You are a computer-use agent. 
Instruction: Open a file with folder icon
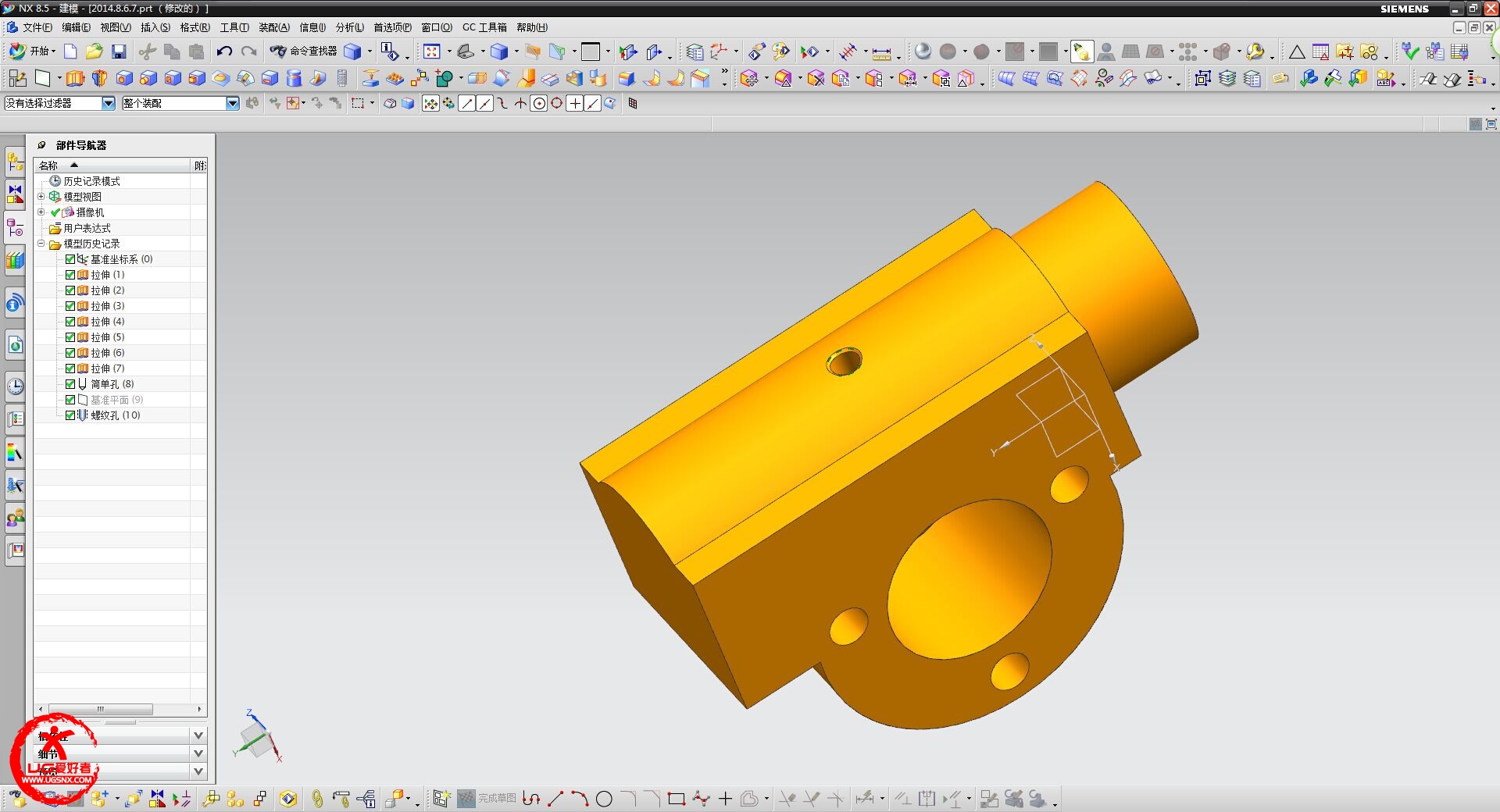(x=95, y=52)
